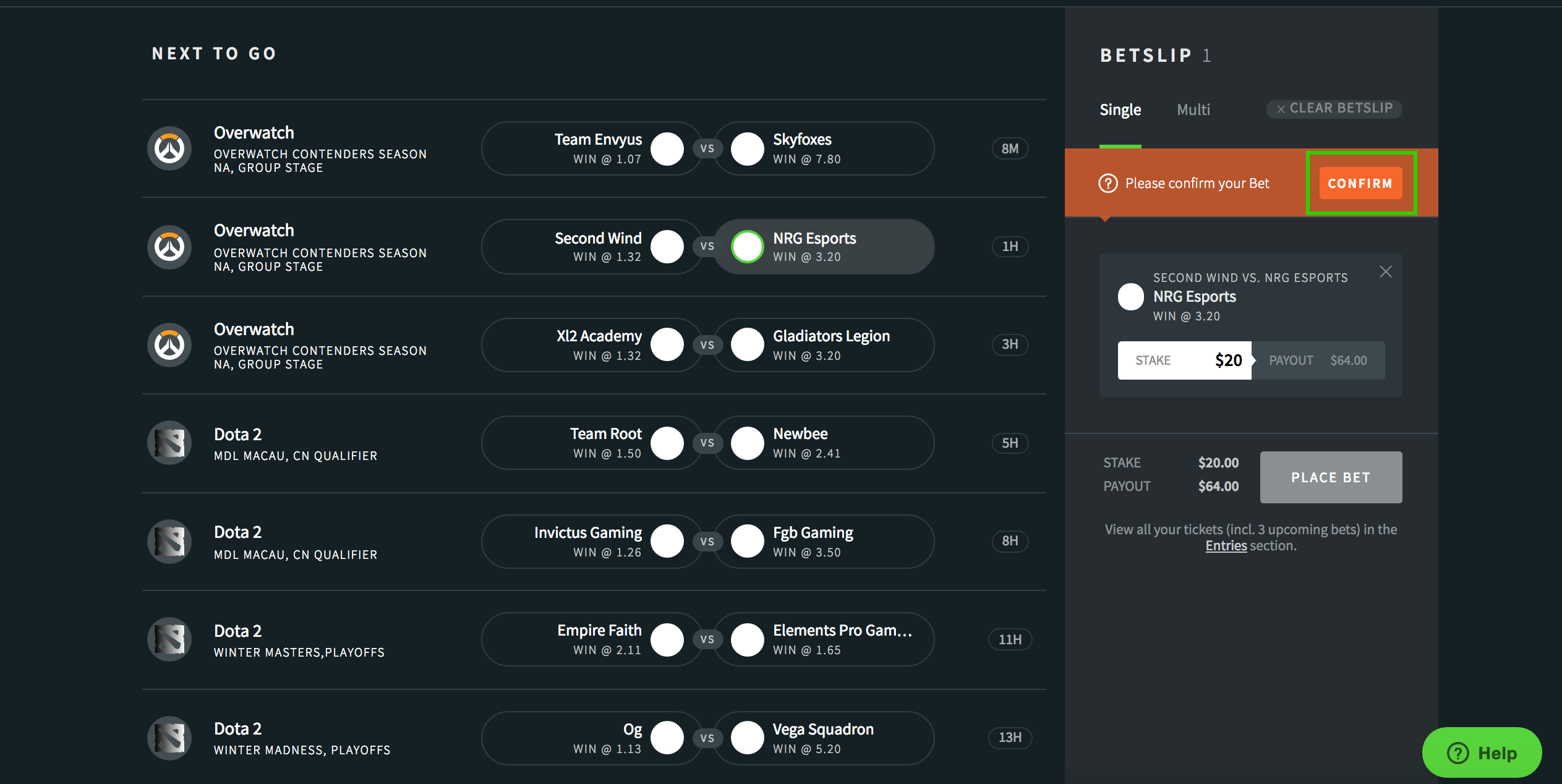Remove NRG Esports bet with X icon
The width and height of the screenshot is (1562, 784).
tap(1385, 272)
